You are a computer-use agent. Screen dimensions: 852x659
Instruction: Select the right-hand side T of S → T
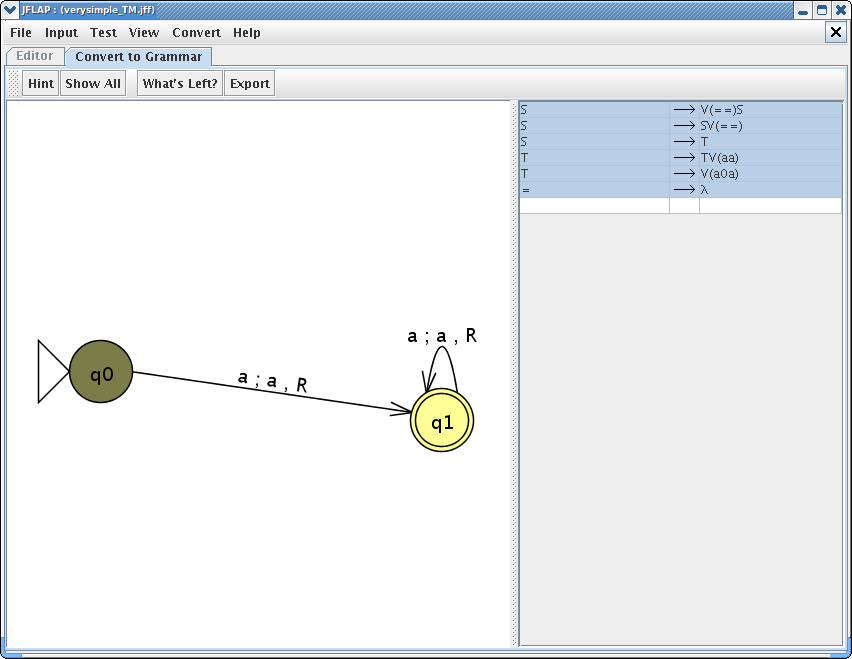(770, 142)
